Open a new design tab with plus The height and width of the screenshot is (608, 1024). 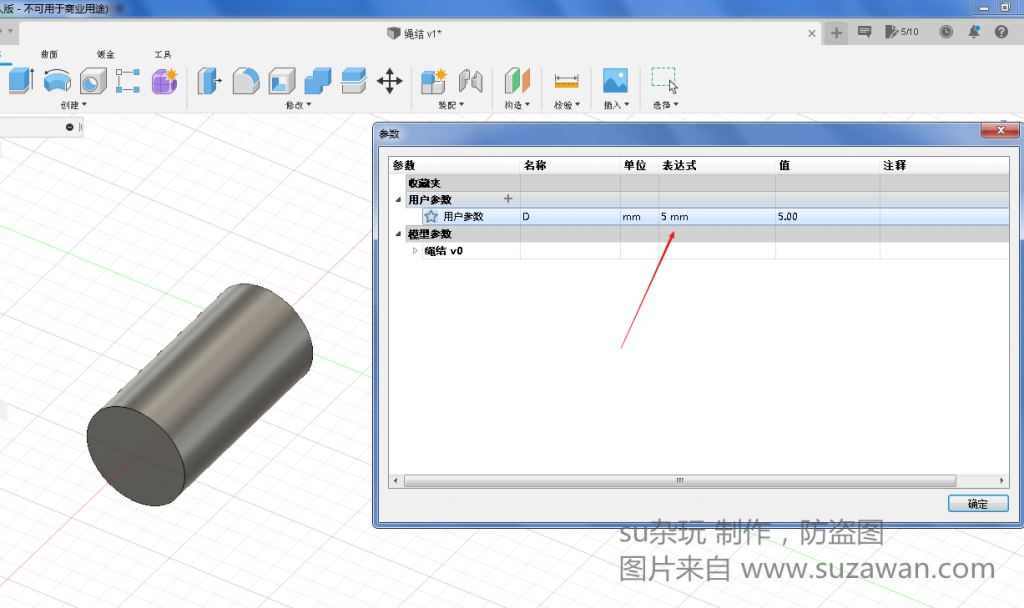836,33
